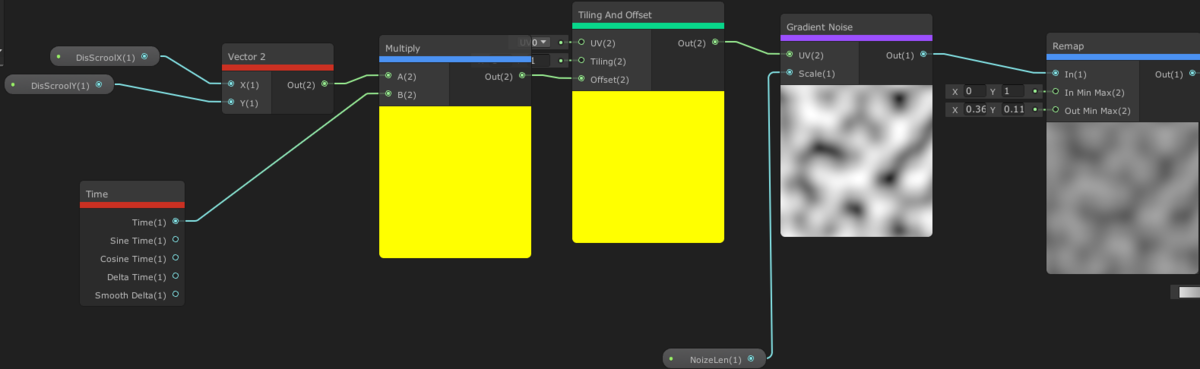Open the UV0 channel dropdown
This screenshot has width=1200, height=369.
(534, 42)
